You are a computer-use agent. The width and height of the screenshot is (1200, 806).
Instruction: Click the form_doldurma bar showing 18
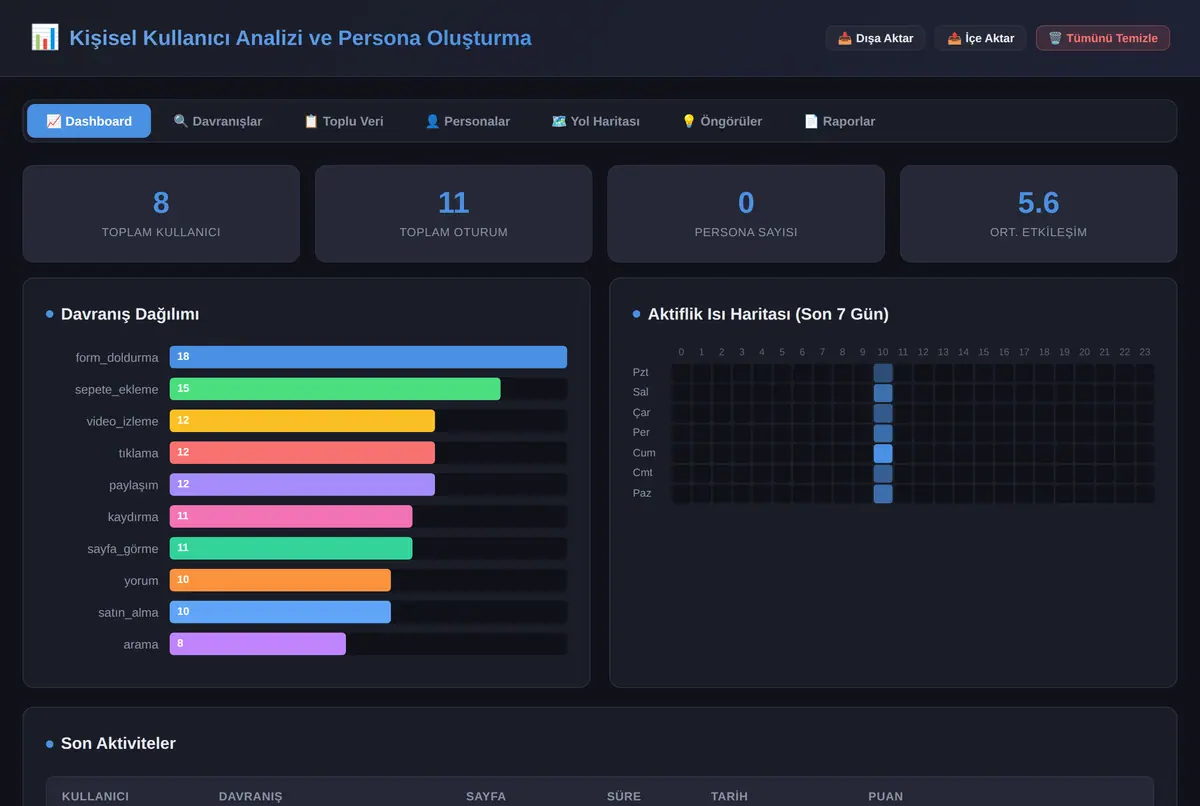click(x=368, y=357)
